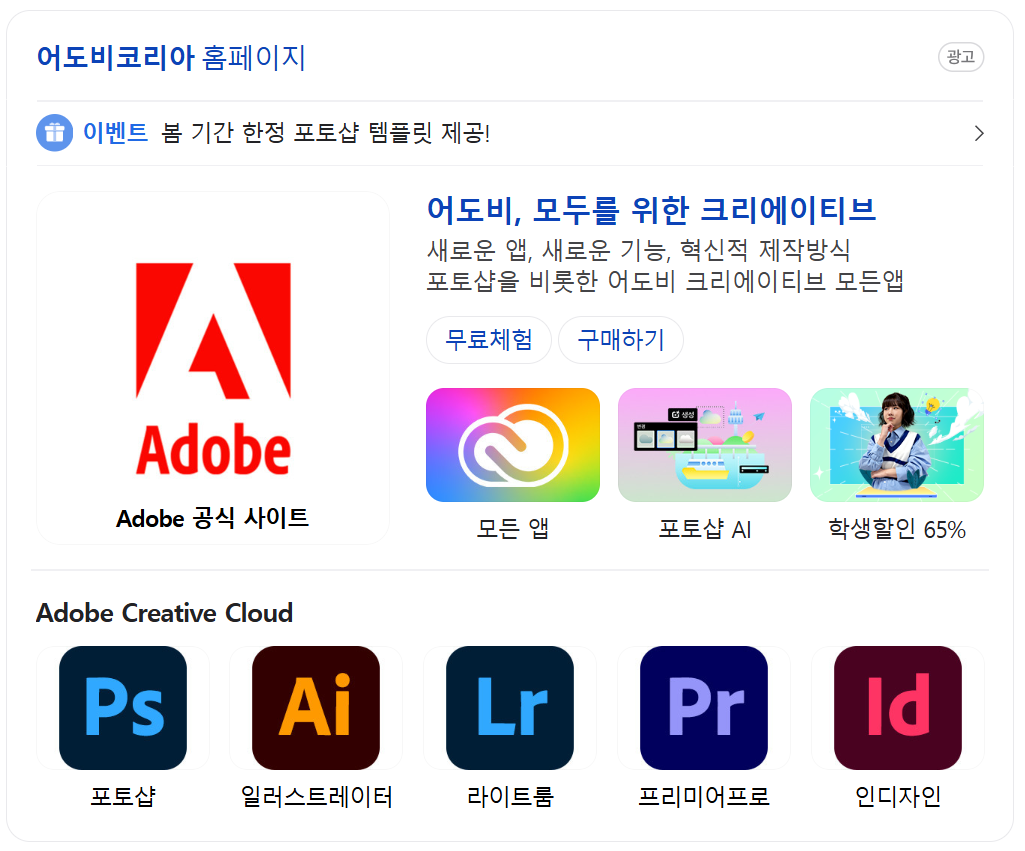1025x851 pixels.
Task: Click the 모든 앱 label
Action: [x=512, y=529]
